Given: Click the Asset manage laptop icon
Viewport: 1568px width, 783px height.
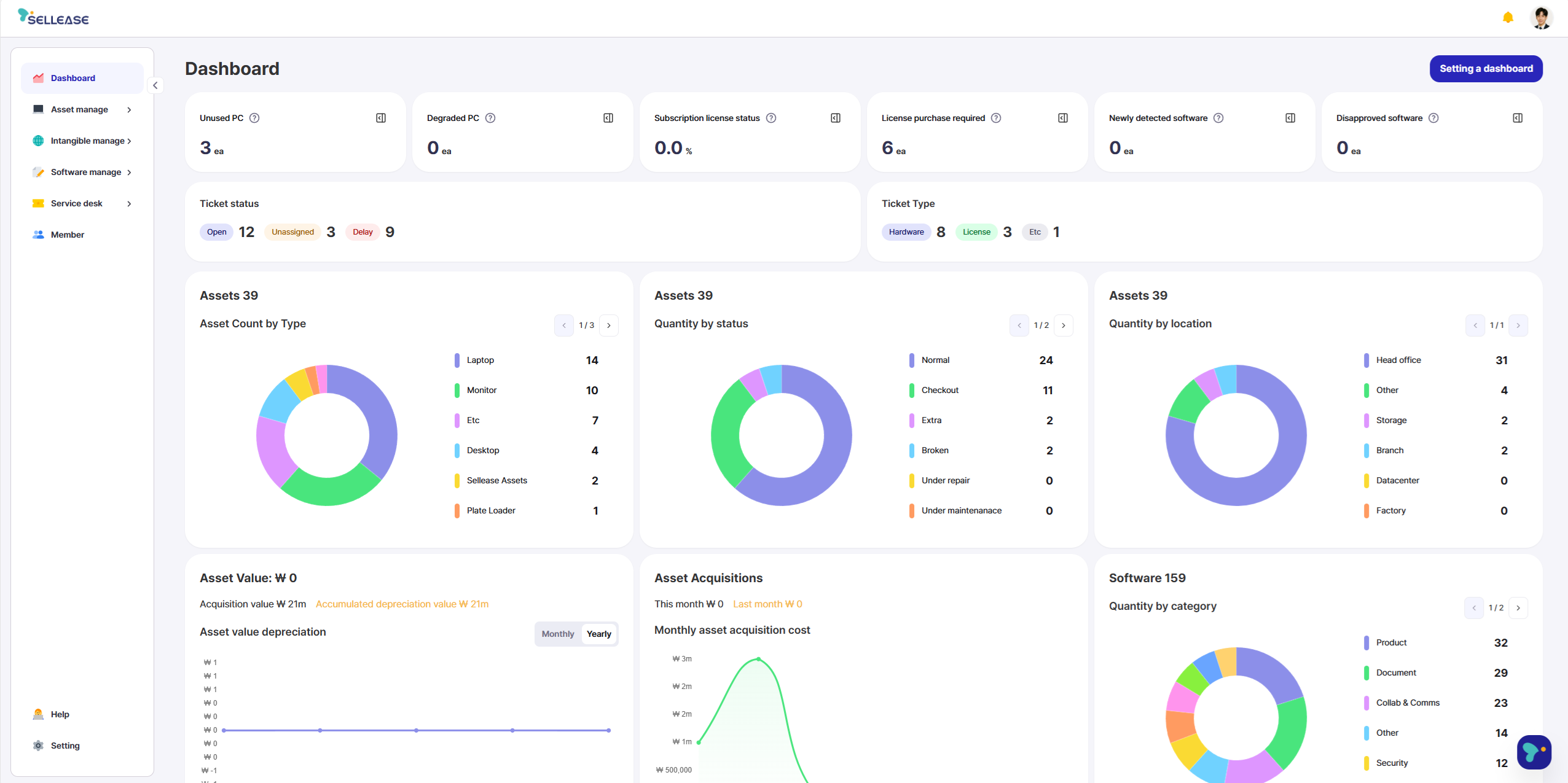Looking at the screenshot, I should click(x=38, y=109).
